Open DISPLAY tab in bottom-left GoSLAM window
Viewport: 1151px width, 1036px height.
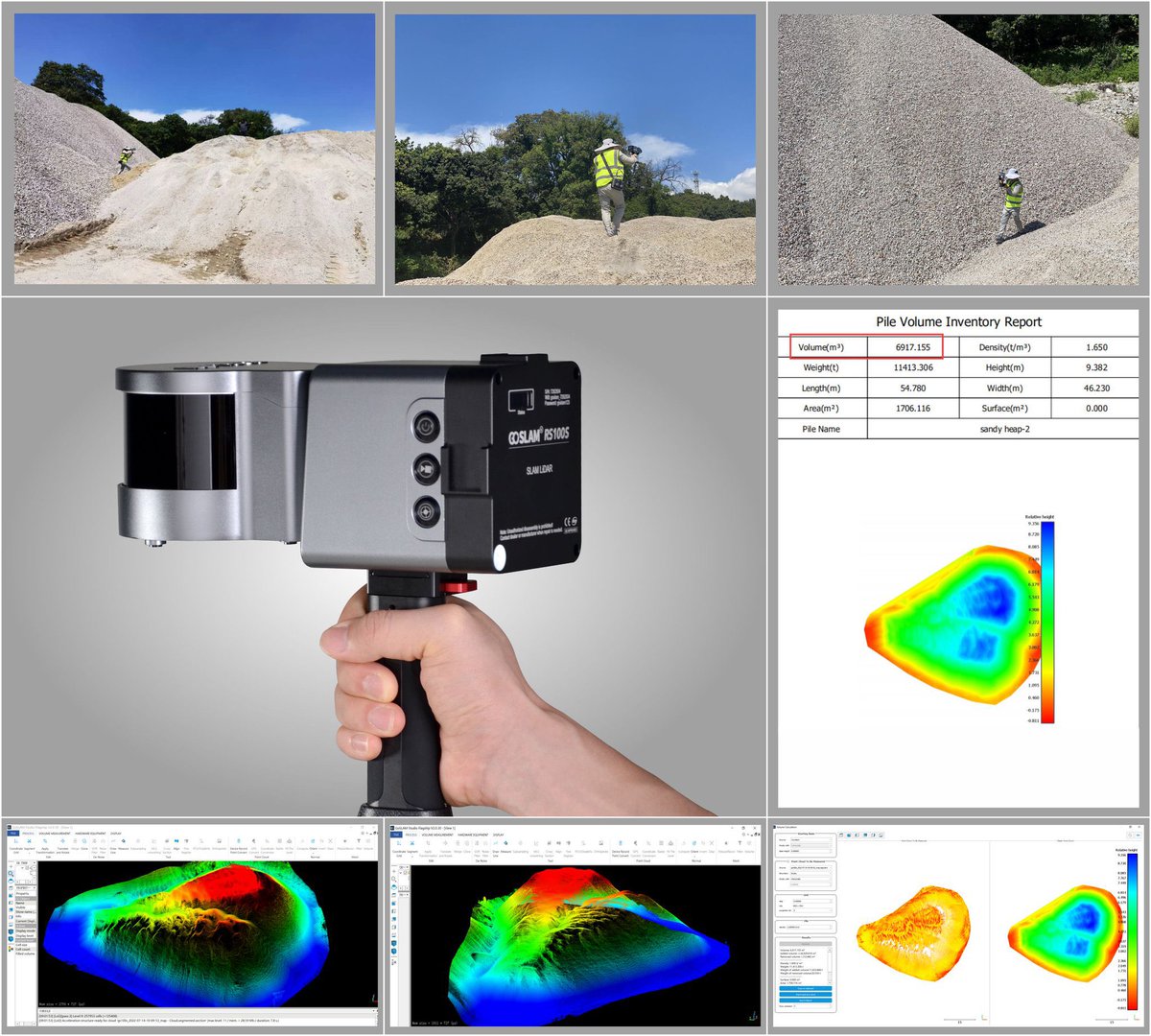[x=115, y=834]
